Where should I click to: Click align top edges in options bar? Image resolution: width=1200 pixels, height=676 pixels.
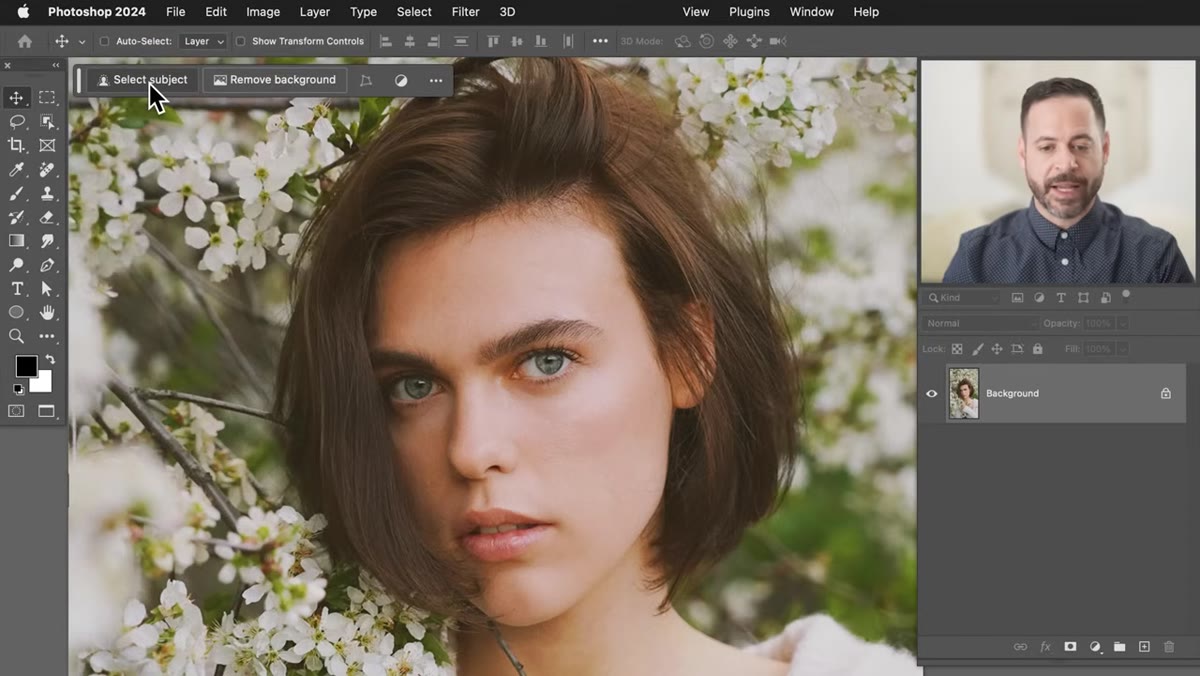click(493, 42)
